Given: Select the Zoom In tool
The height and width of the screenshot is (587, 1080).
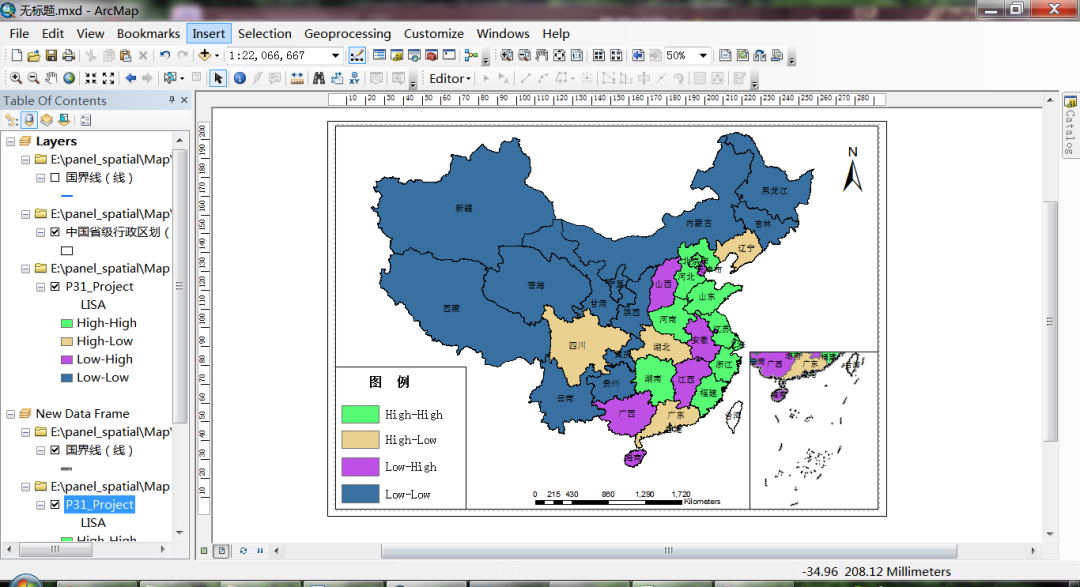Looking at the screenshot, I should [16, 79].
